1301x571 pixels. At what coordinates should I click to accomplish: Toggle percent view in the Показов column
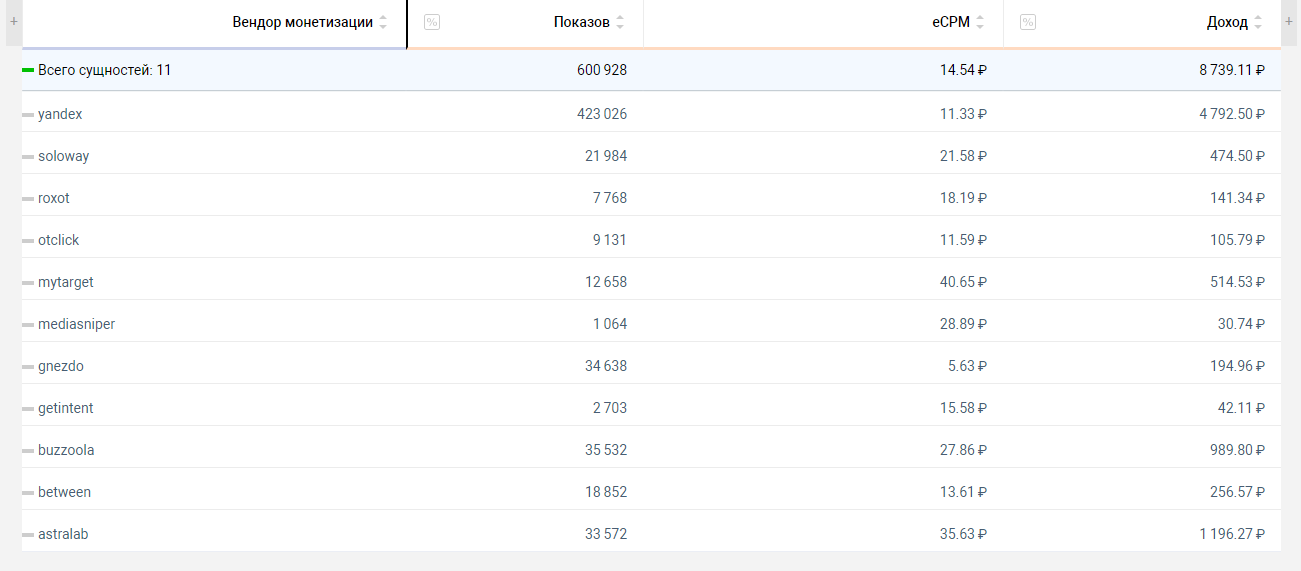(x=432, y=22)
